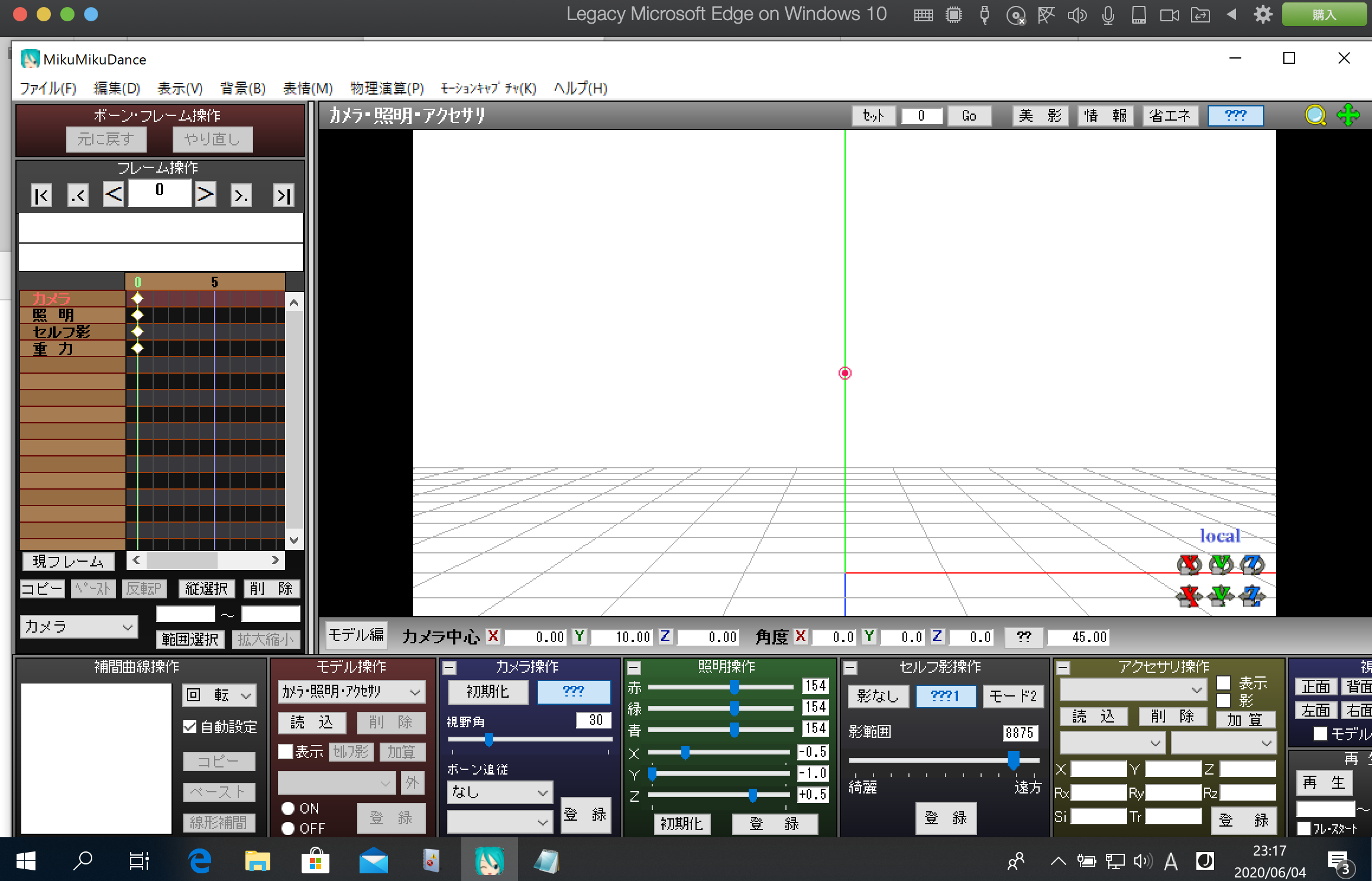Click the カメラ keyframe diamond at frame 0
The height and width of the screenshot is (881, 1372).
point(138,298)
